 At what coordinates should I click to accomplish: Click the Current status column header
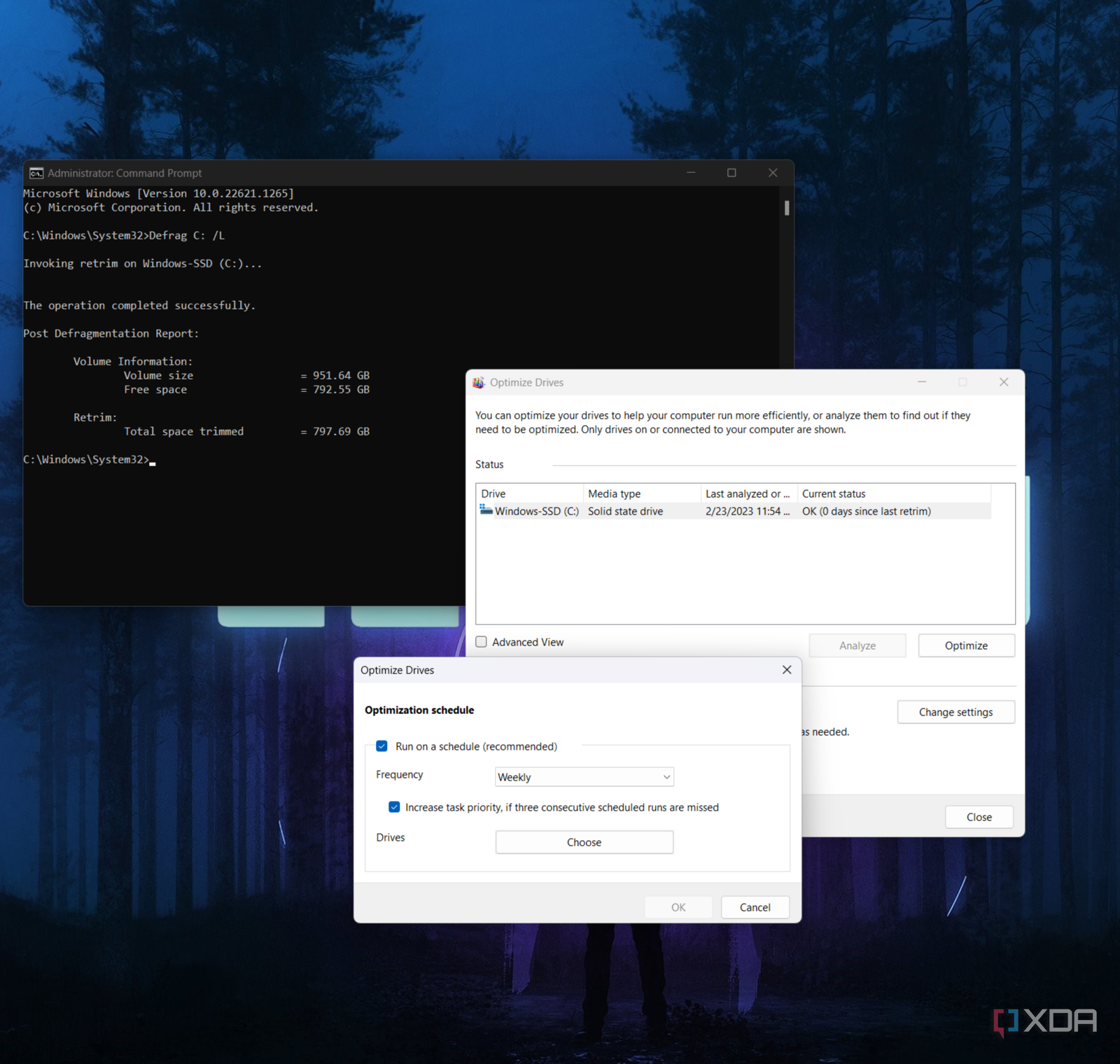[x=893, y=493]
